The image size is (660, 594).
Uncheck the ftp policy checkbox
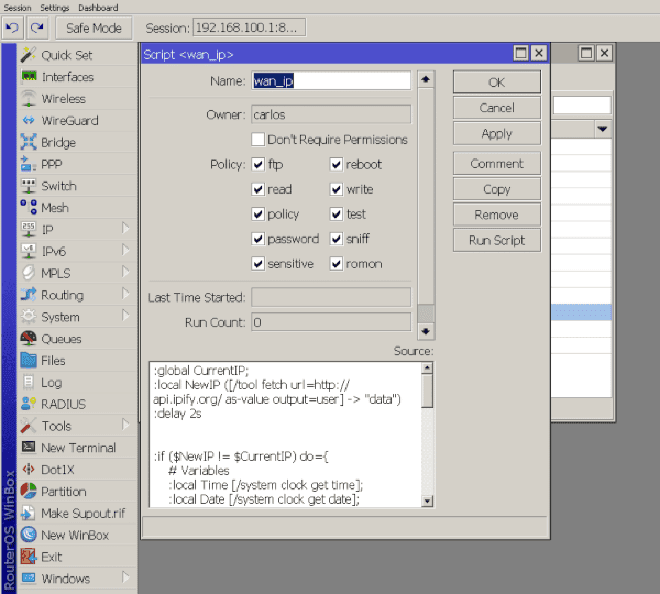[258, 164]
